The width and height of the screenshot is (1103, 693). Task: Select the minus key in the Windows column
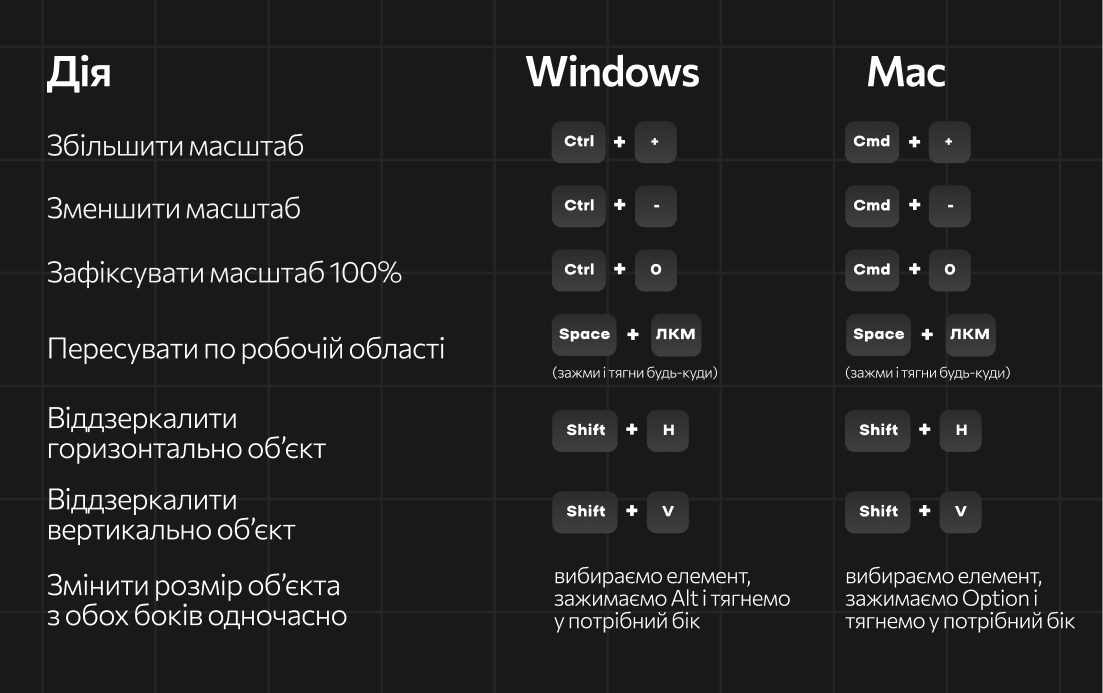pos(656,206)
